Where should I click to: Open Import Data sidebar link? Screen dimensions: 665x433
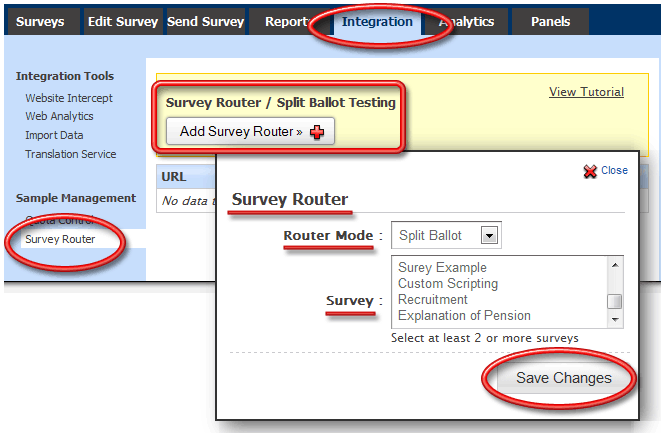point(54,135)
